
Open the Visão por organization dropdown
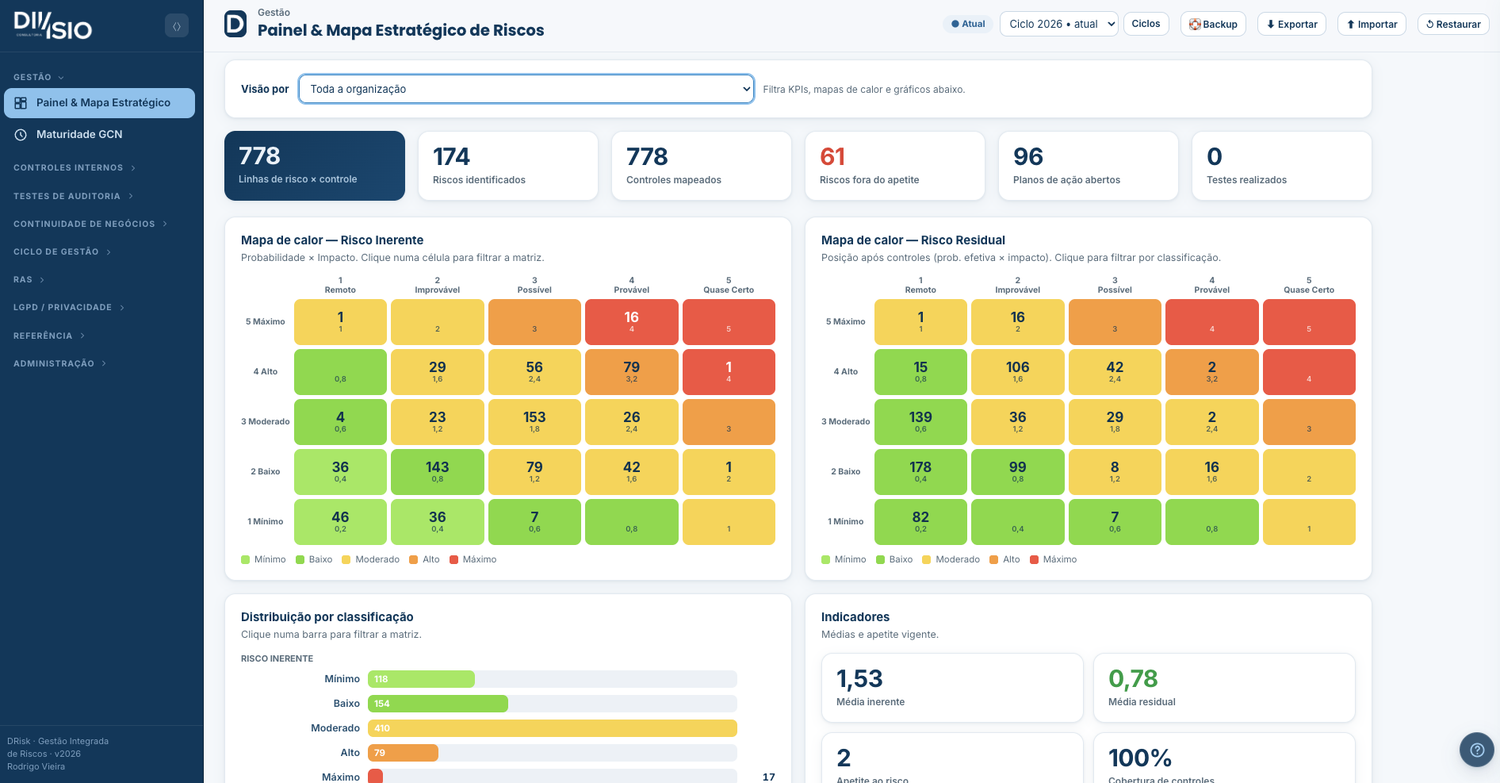(526, 89)
